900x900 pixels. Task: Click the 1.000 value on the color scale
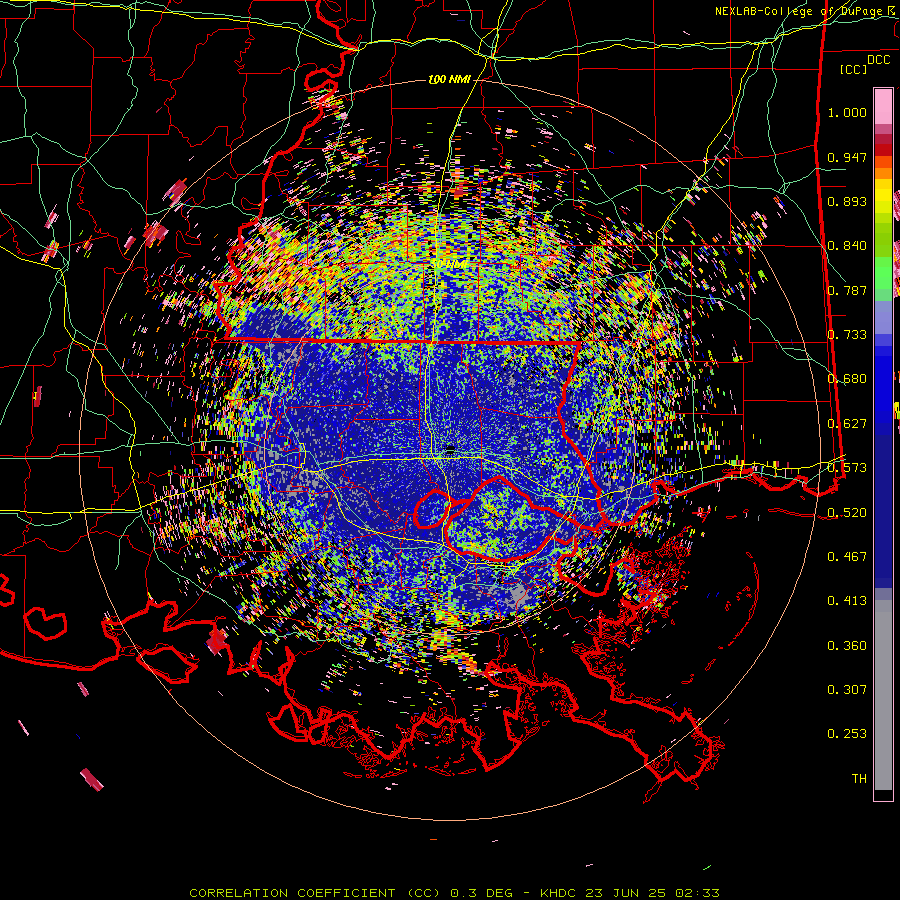click(x=847, y=112)
